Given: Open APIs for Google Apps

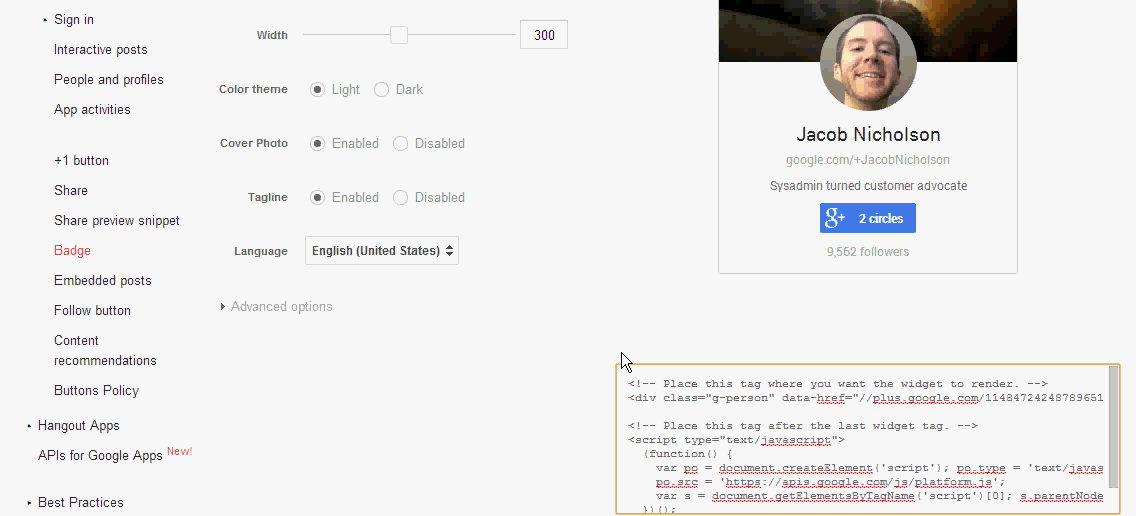Looking at the screenshot, I should 100,456.
